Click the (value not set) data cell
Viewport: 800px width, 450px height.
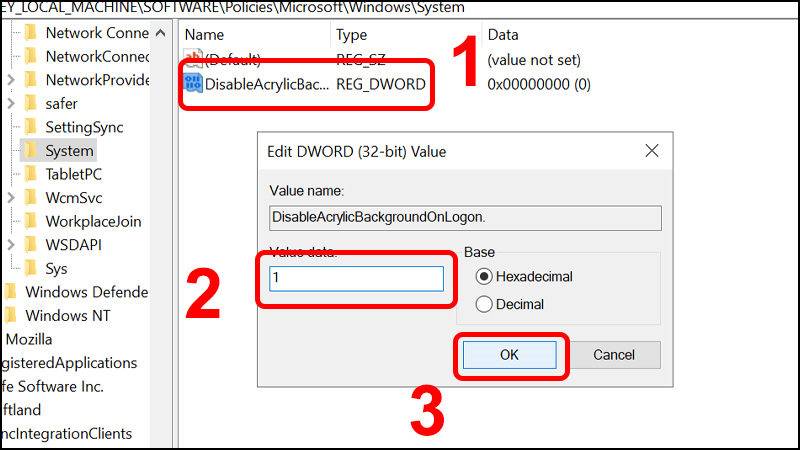[x=534, y=60]
